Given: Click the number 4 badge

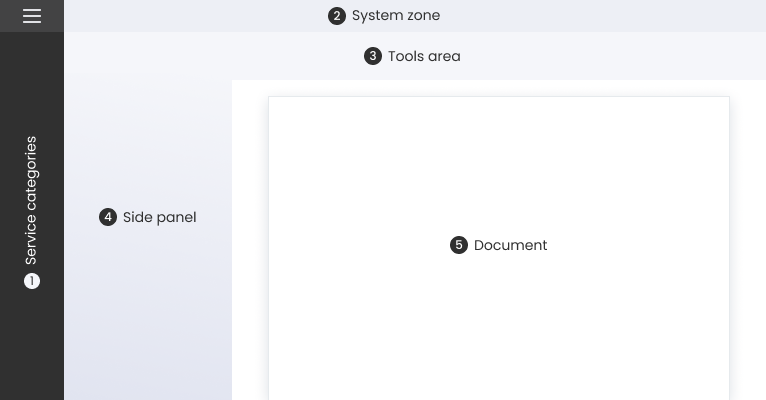Looking at the screenshot, I should (x=108, y=217).
